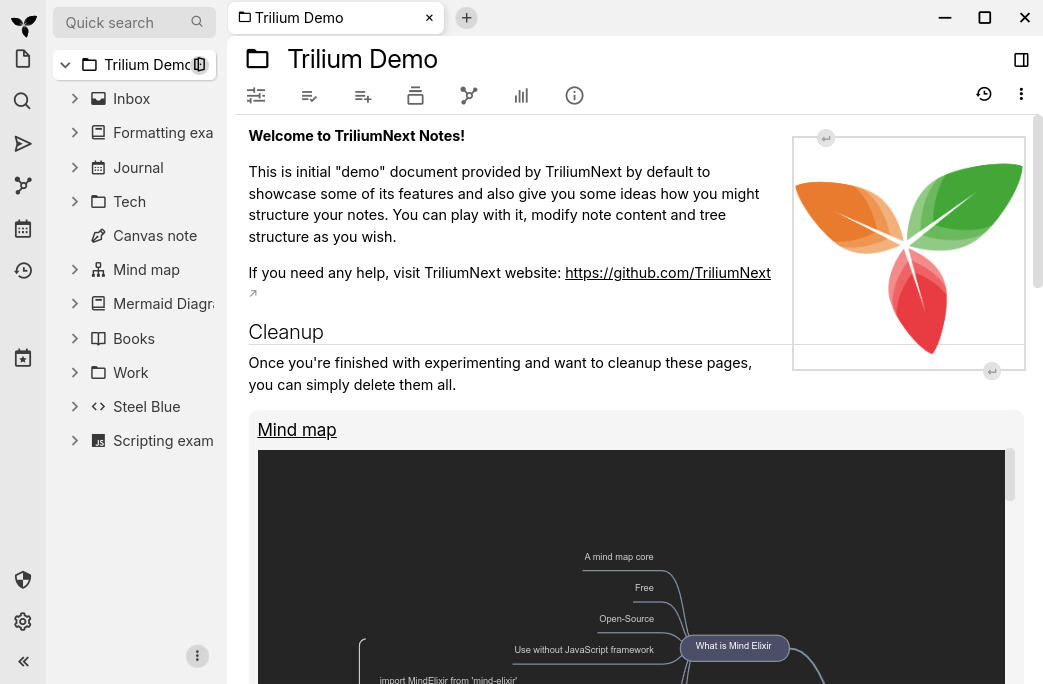Open the note revisions history icon
1043x684 pixels.
(984, 94)
